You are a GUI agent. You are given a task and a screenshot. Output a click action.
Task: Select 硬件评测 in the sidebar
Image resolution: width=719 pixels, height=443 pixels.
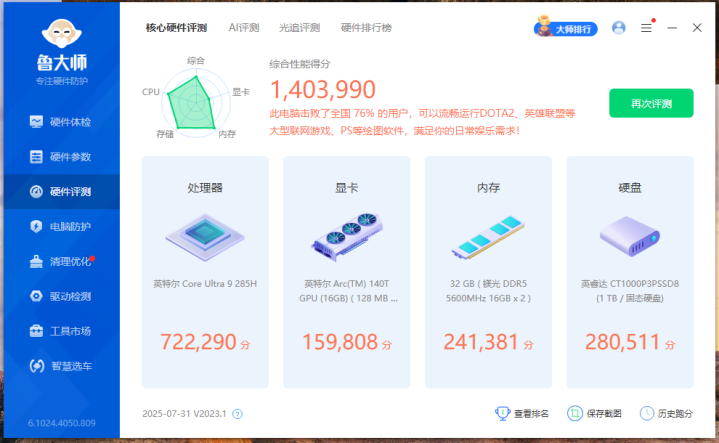coord(61,192)
